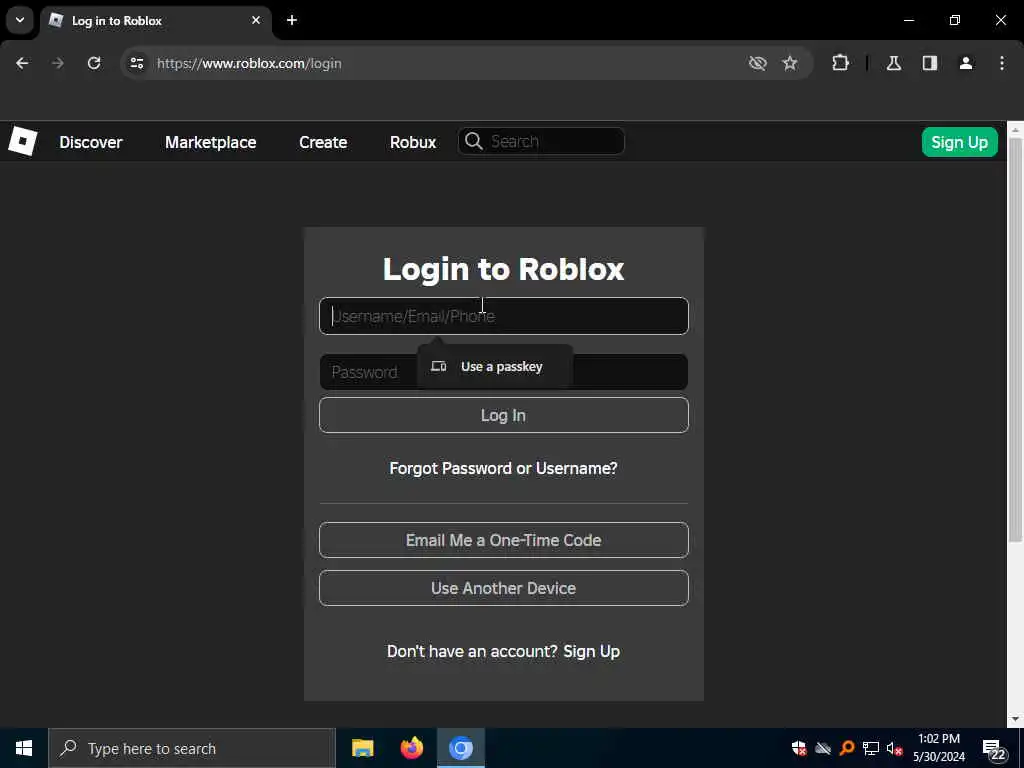This screenshot has width=1024, height=768.
Task: Click the green Sign Up button
Action: (959, 142)
